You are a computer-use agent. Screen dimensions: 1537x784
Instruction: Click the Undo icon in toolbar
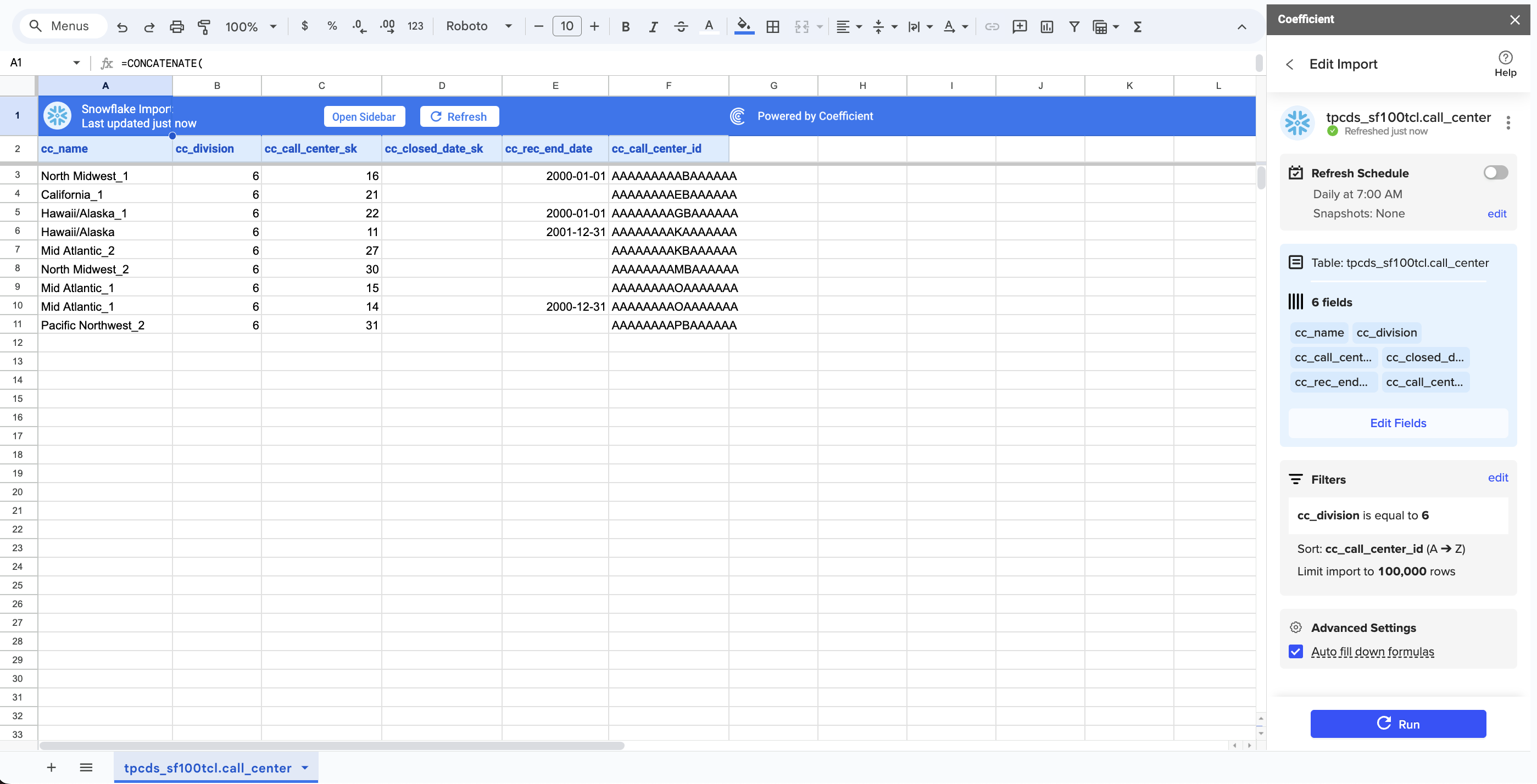[122, 27]
